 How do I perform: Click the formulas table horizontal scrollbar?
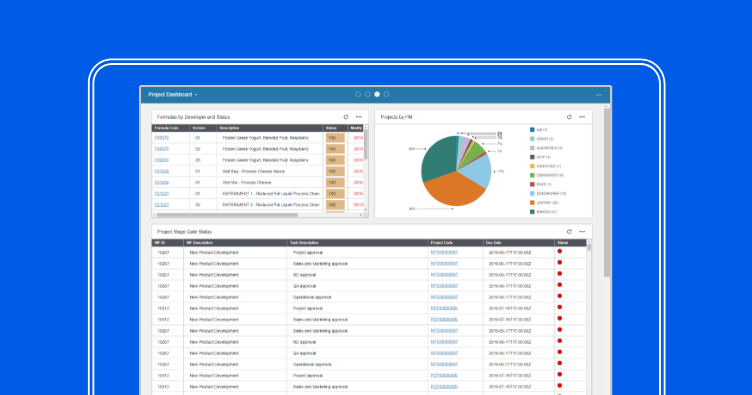(x=227, y=215)
